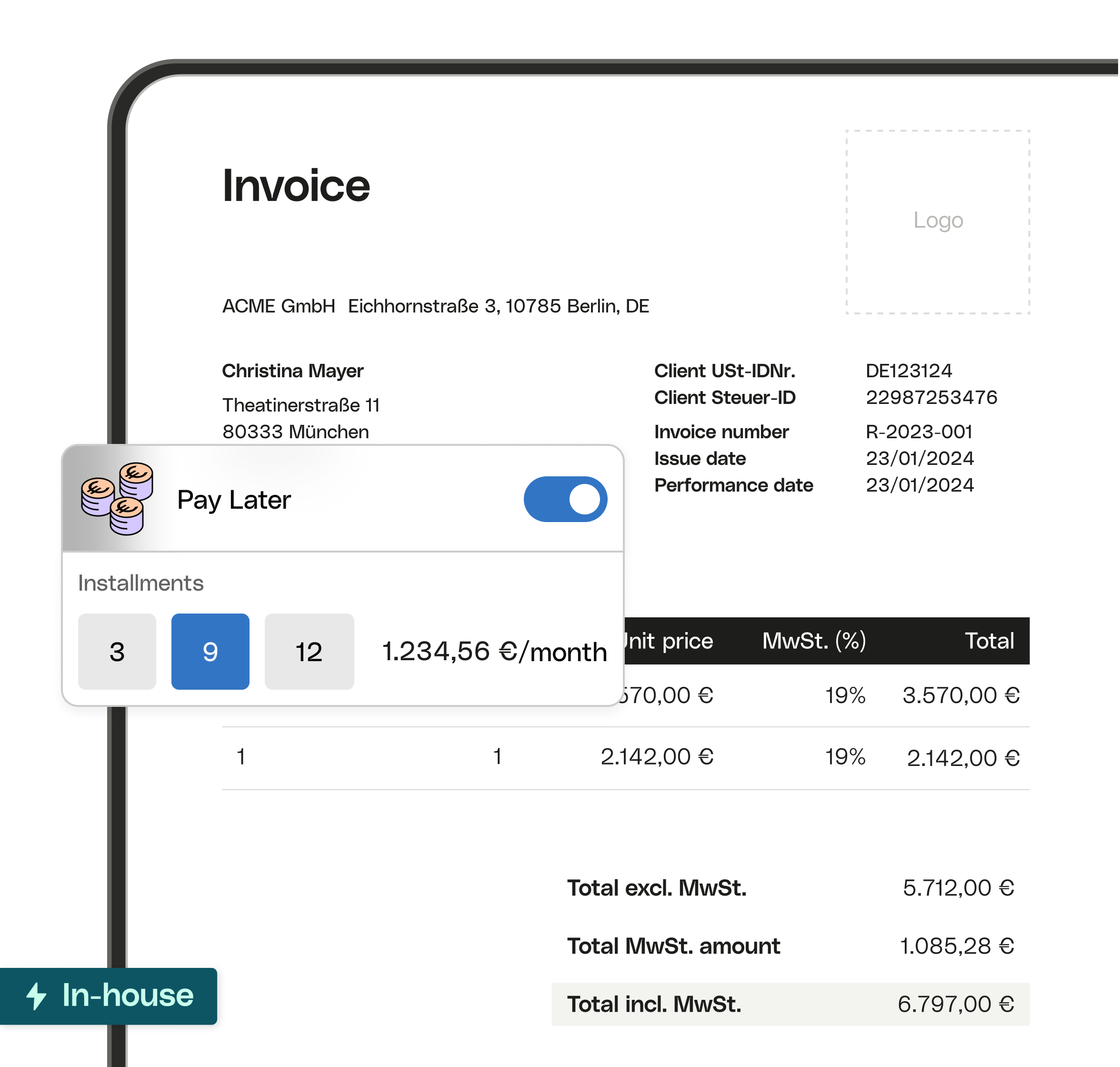Screen dimensions: 1120x1067
Task: Click the Client USt-IDNr. label
Action: pyautogui.click(x=725, y=371)
